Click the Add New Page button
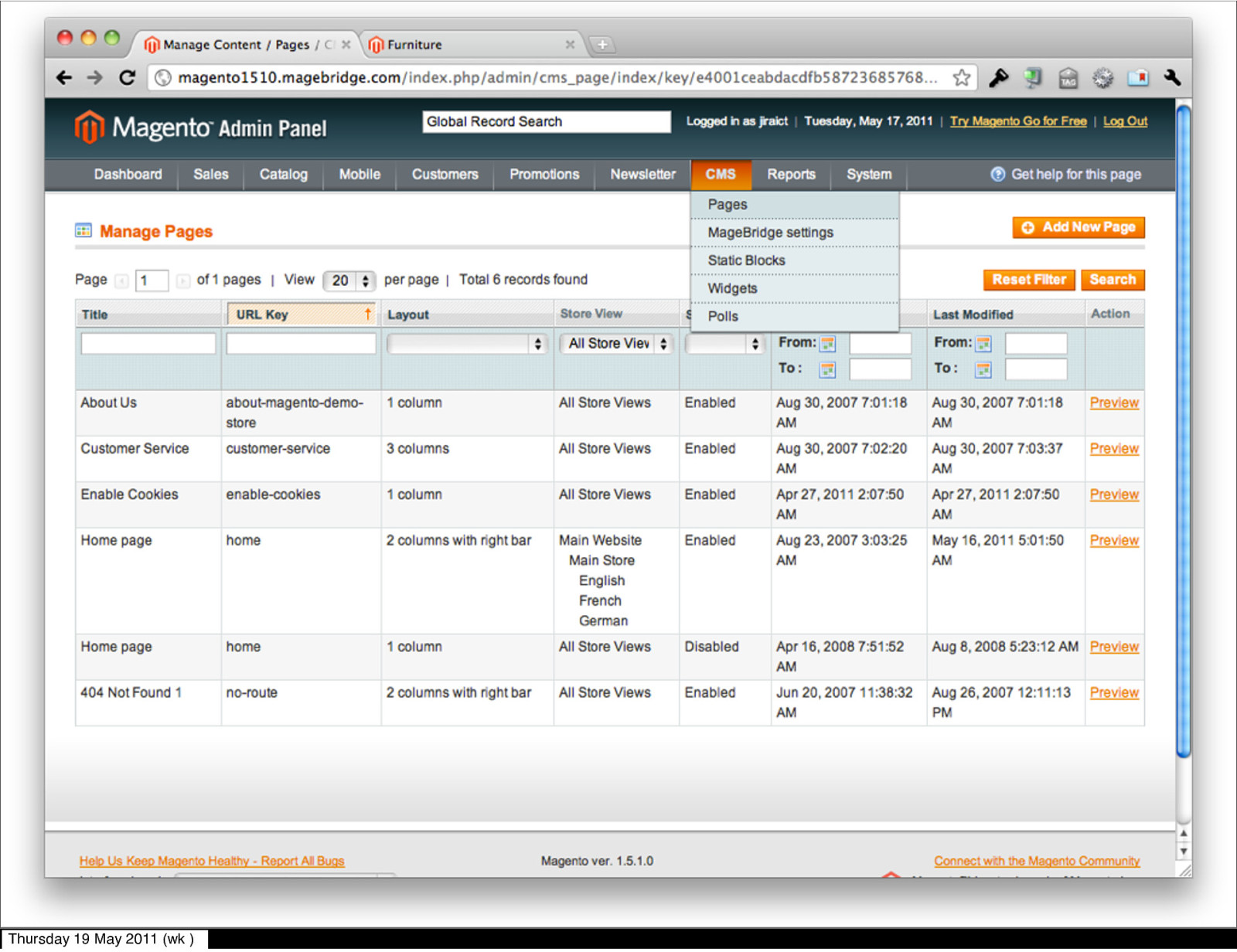Image resolution: width=1237 pixels, height=952 pixels. coord(1079,227)
